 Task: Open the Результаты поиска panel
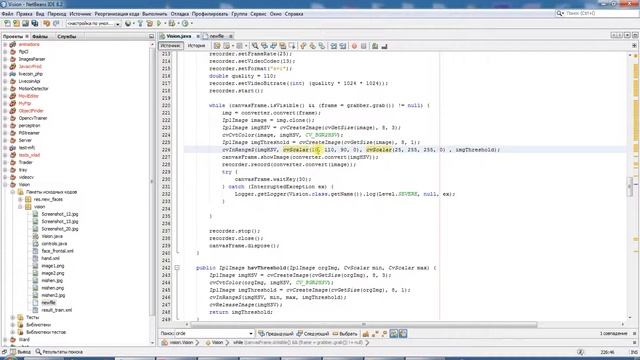59,352
